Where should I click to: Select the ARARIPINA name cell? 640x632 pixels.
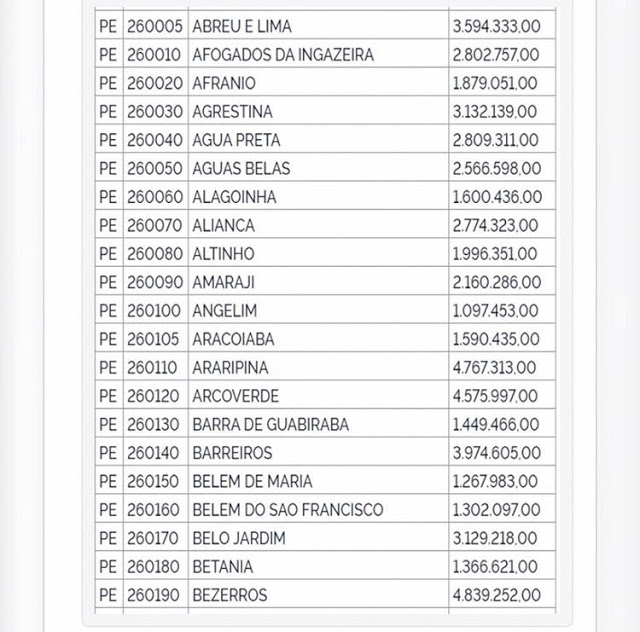[230, 367]
